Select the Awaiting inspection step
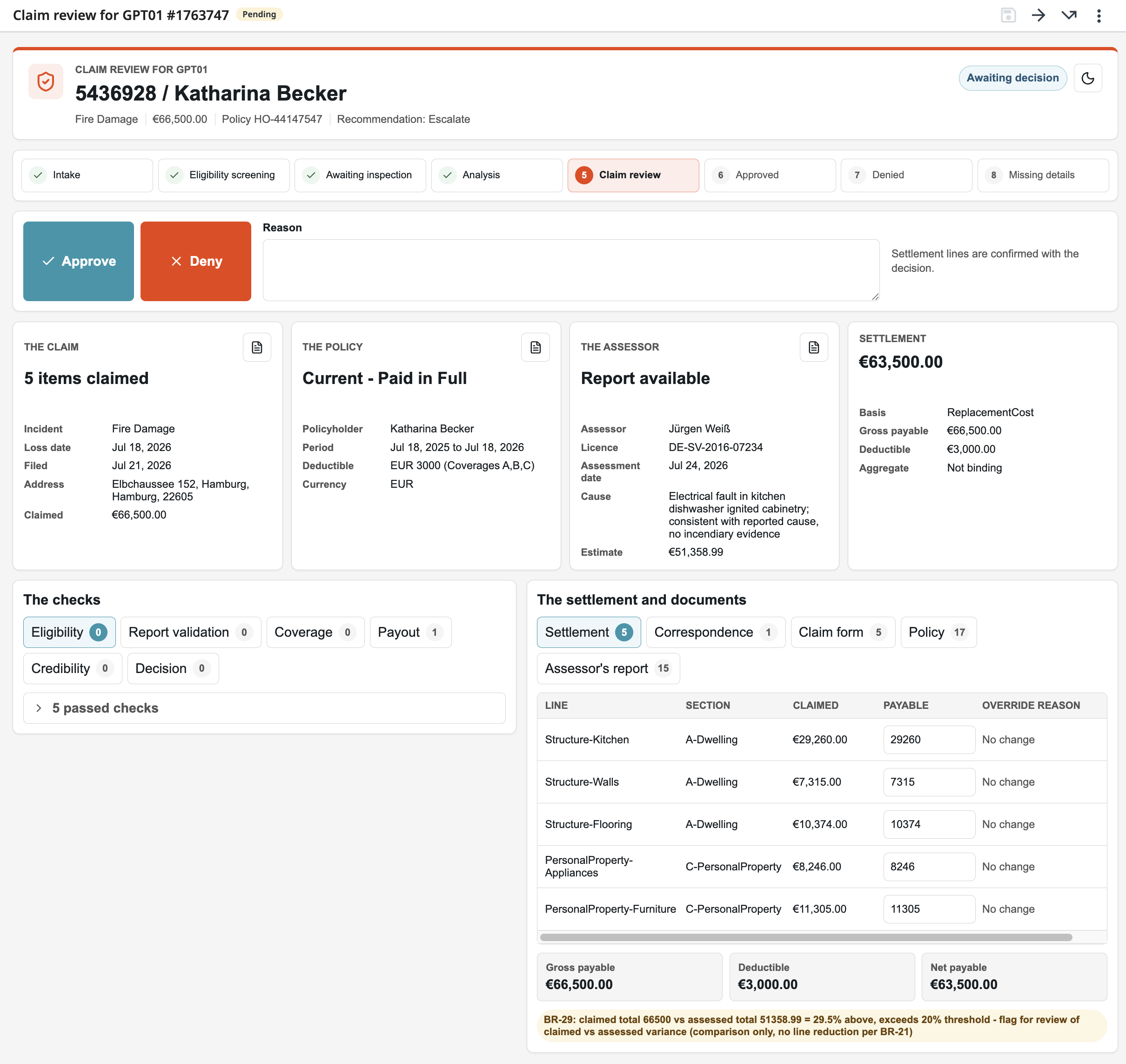Screen dimensions: 1126x1064 [x=360, y=175]
